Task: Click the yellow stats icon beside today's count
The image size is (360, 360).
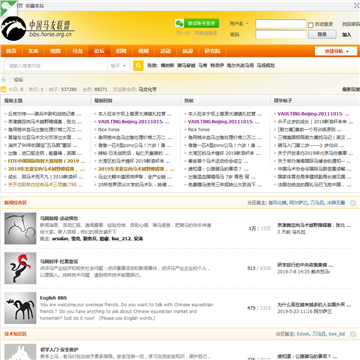Action: 3,89
